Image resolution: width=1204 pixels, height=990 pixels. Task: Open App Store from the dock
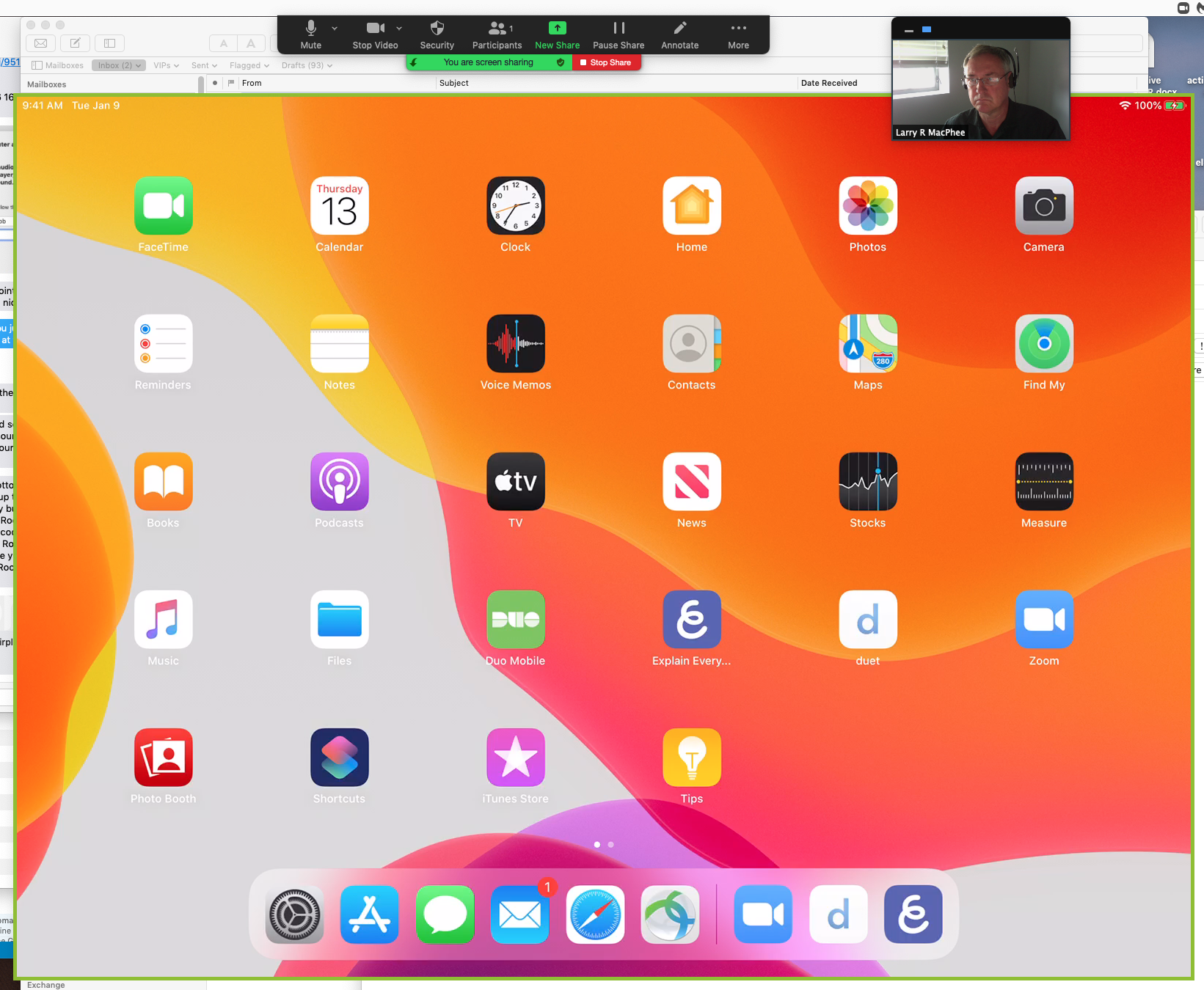[370, 914]
